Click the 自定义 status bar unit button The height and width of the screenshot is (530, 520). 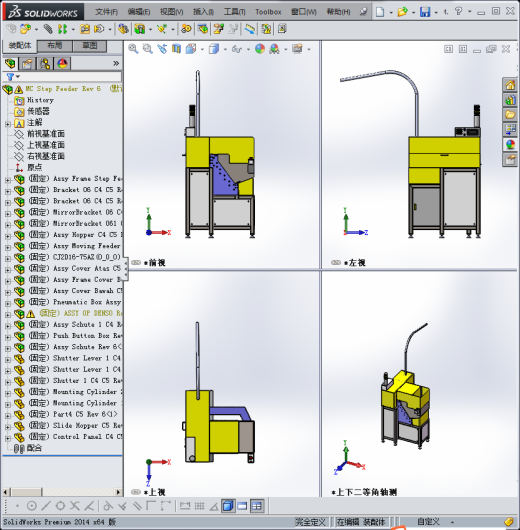pyautogui.click(x=429, y=522)
